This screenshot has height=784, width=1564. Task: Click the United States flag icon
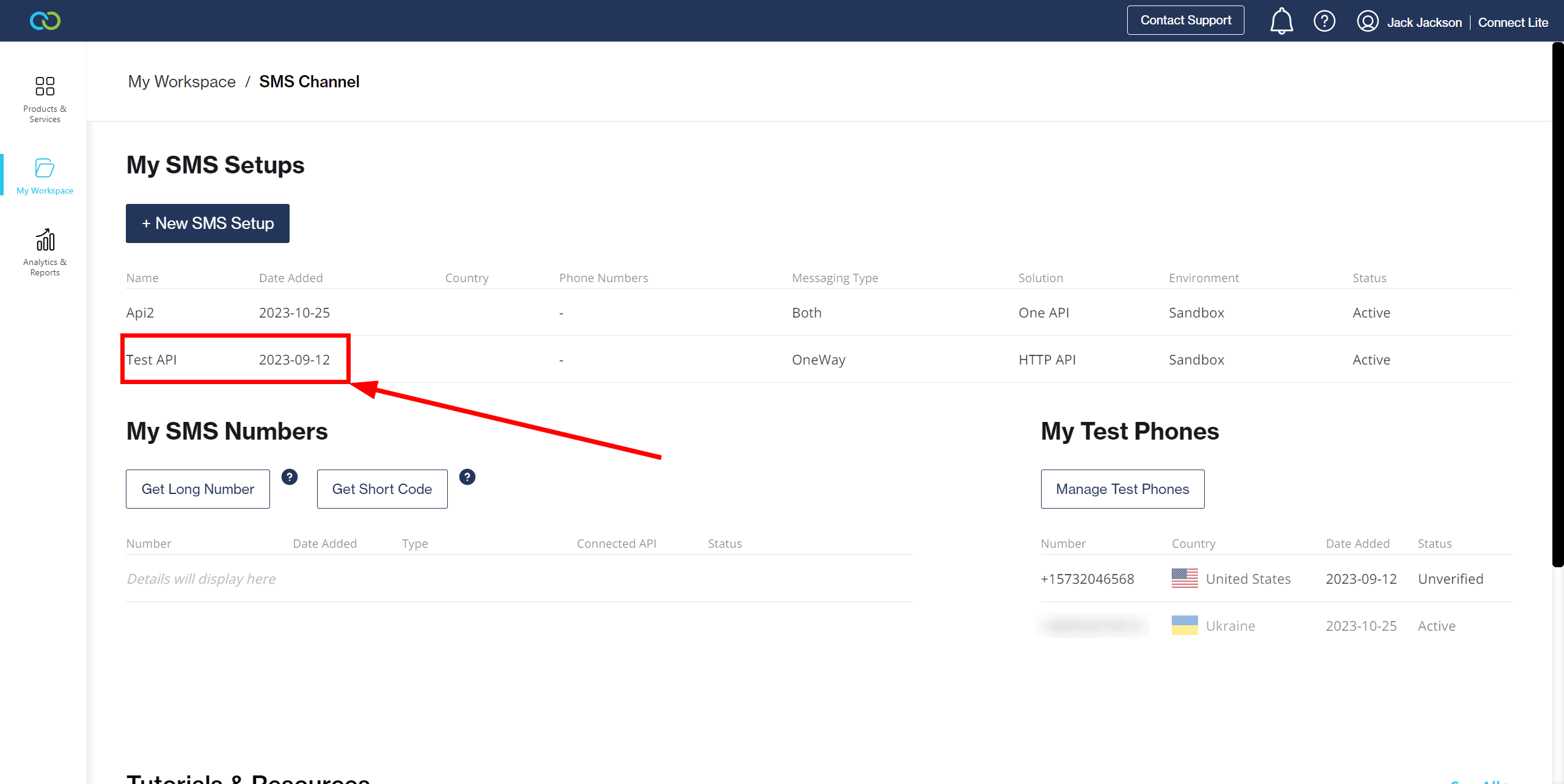pyautogui.click(x=1185, y=578)
